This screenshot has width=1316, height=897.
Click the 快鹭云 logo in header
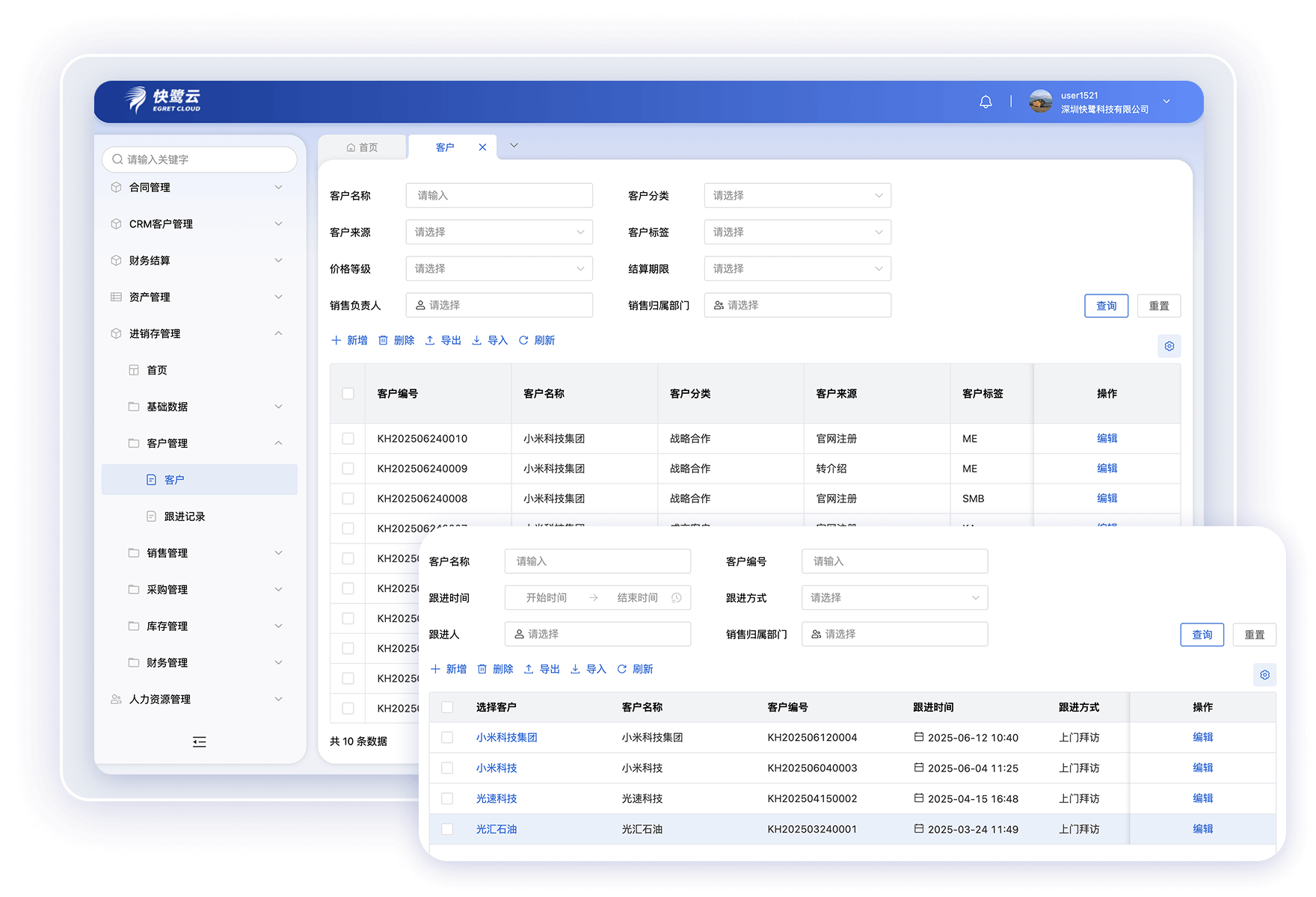coord(163,100)
